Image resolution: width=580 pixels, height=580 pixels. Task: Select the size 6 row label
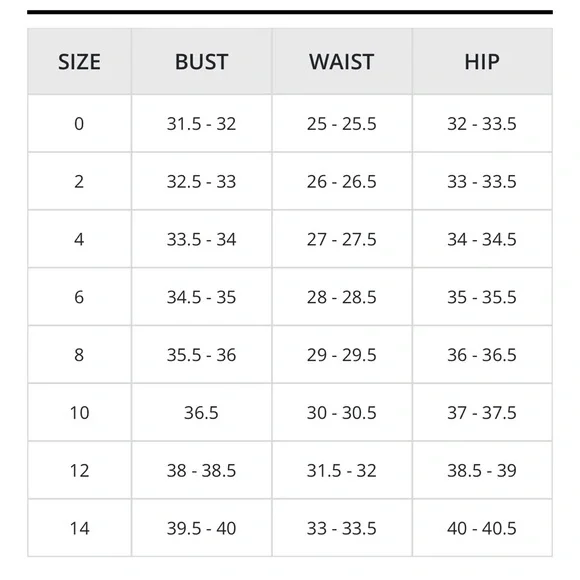point(79,297)
